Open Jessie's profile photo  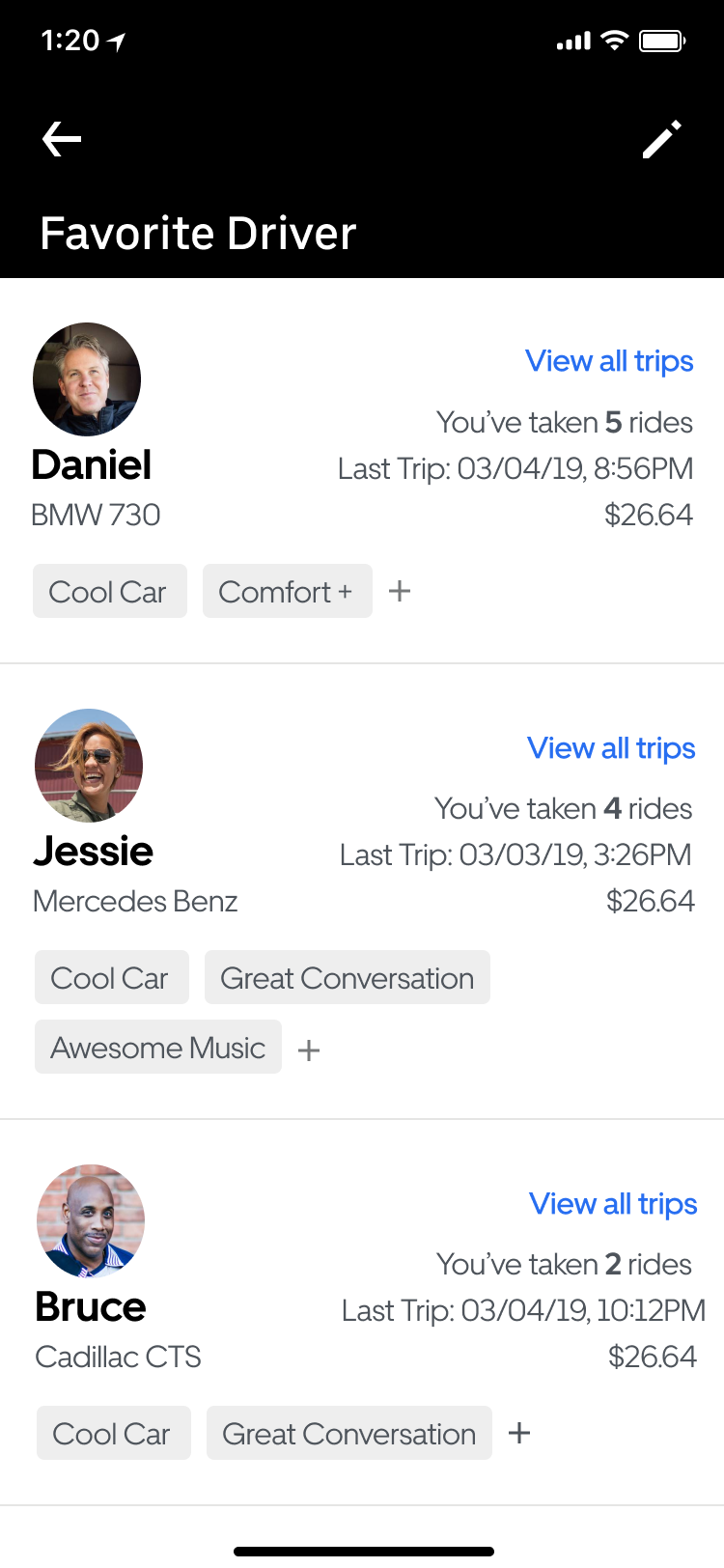coord(89,766)
